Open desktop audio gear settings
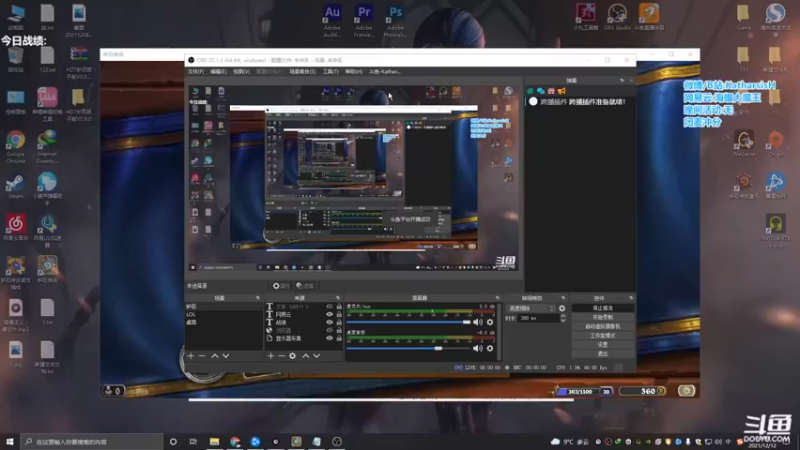Screen dimensions: 800x450 point(490,348)
